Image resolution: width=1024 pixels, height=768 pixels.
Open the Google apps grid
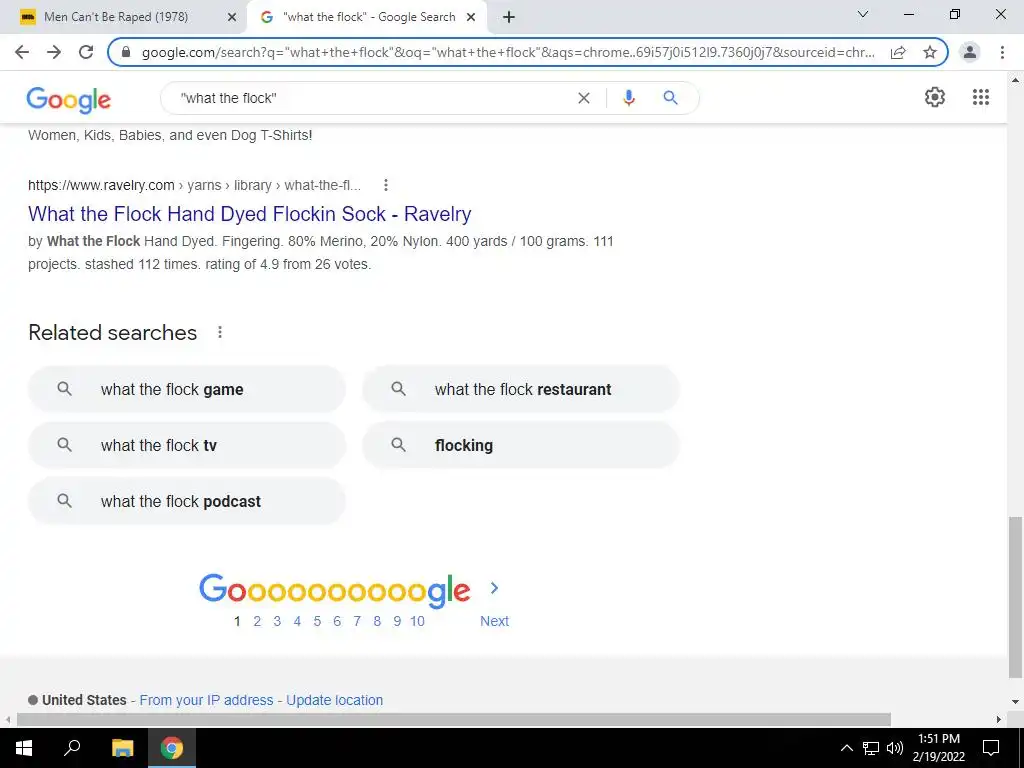point(980,97)
